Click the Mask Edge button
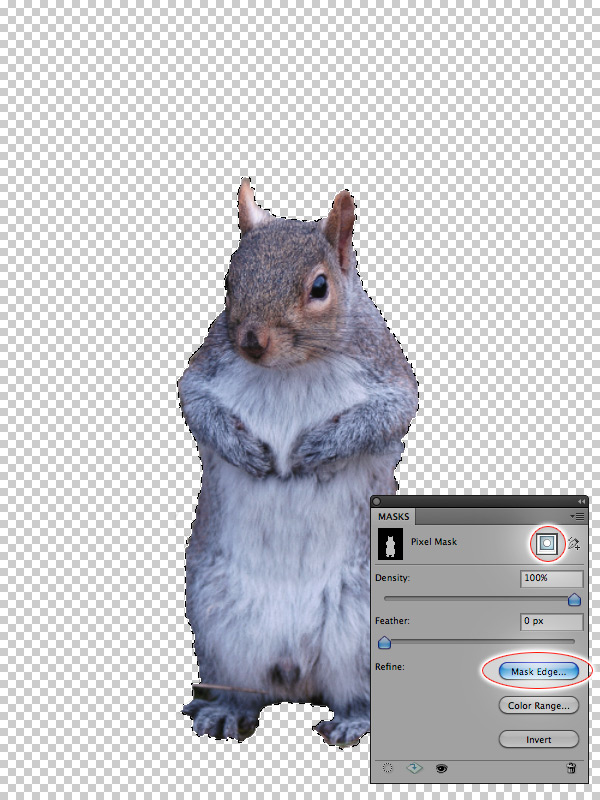600x800 pixels. (x=539, y=671)
